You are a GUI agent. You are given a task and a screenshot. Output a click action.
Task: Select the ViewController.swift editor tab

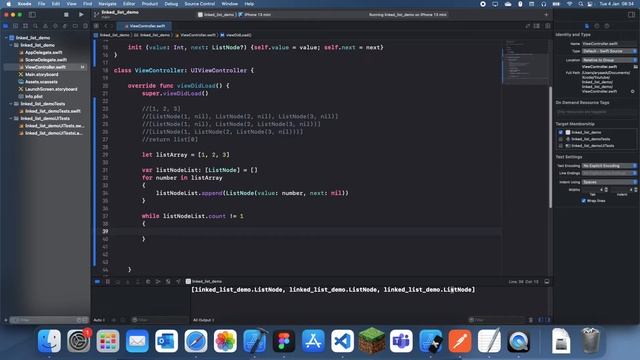click(144, 26)
